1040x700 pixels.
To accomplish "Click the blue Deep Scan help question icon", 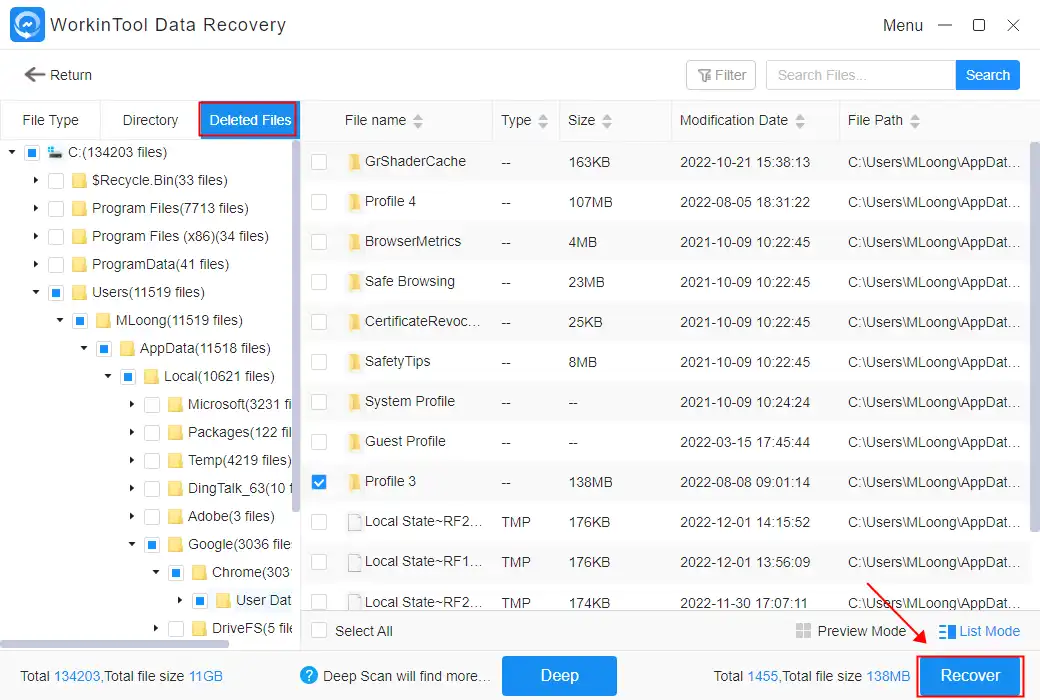I will [x=308, y=675].
